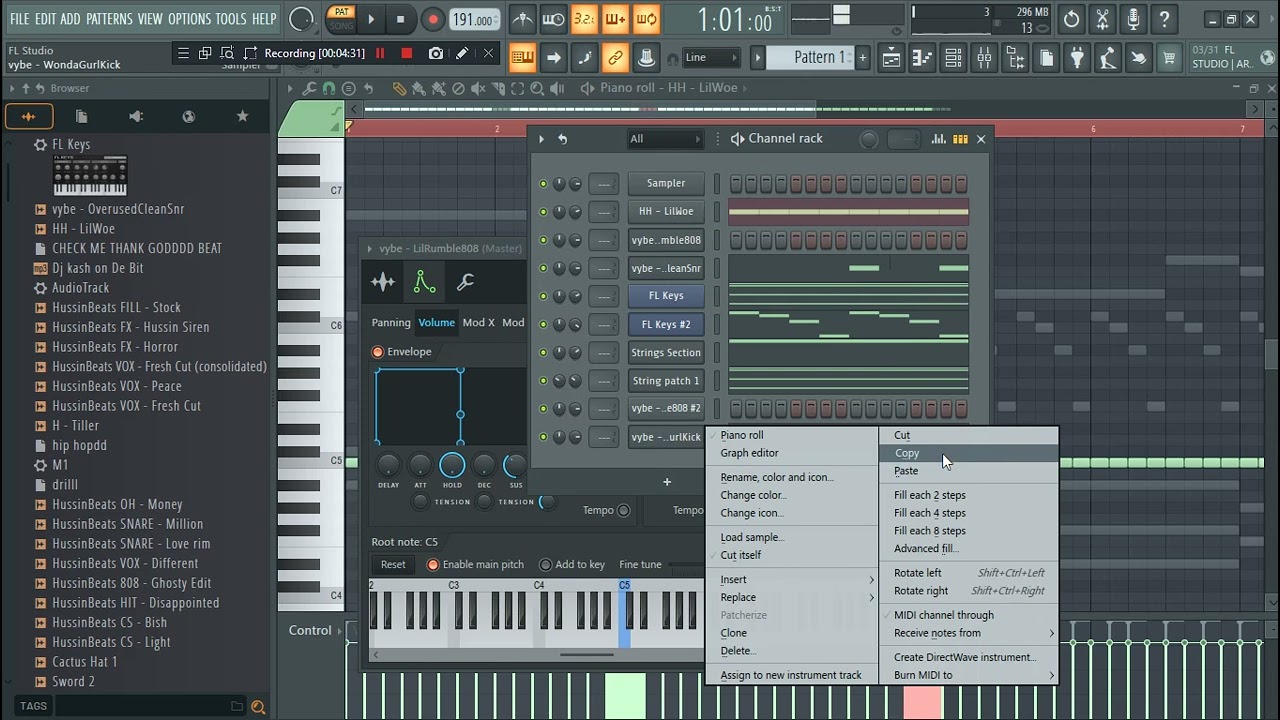This screenshot has width=1280, height=720.
Task: Enable the Envelope toggle
Action: (x=378, y=352)
